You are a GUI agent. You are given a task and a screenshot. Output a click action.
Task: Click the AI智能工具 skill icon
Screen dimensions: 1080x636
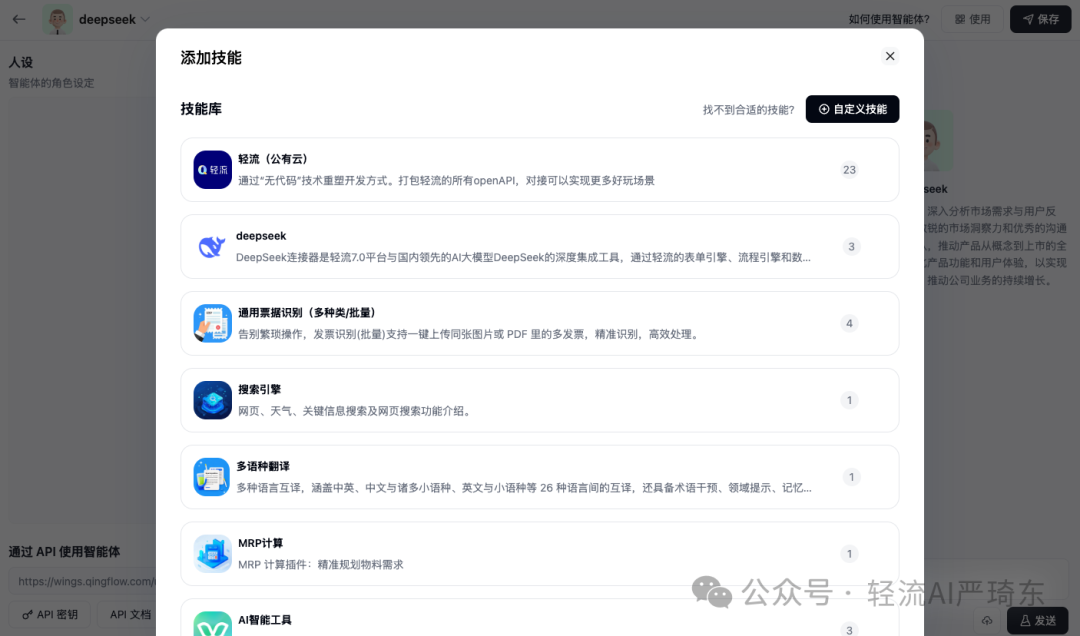pyautogui.click(x=212, y=624)
